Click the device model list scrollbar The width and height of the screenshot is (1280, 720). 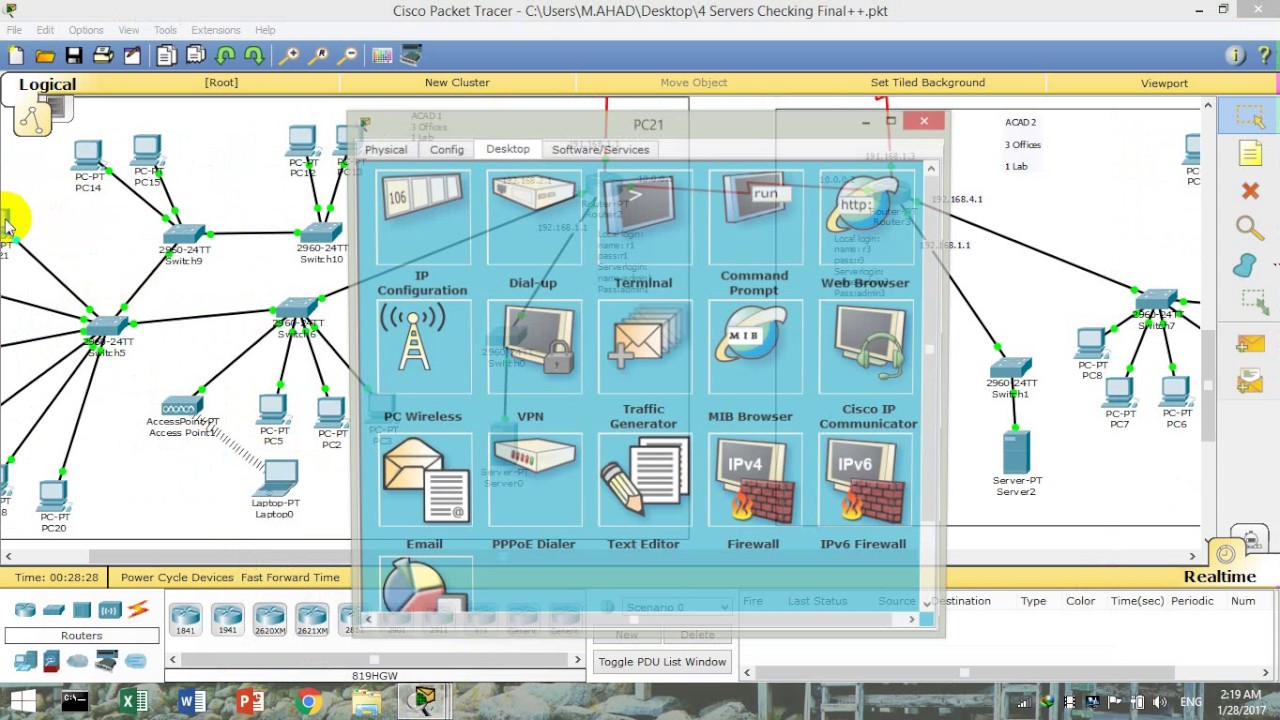tap(375, 660)
